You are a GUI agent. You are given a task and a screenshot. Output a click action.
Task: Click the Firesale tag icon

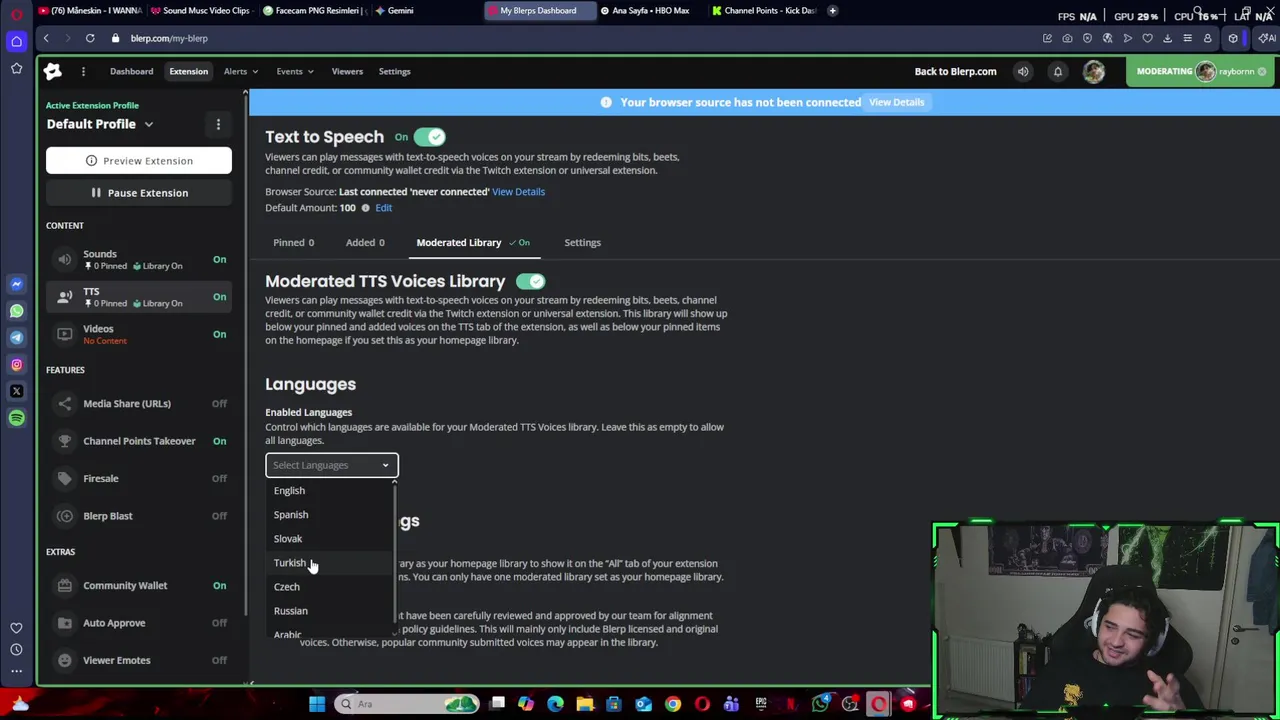pyautogui.click(x=65, y=479)
